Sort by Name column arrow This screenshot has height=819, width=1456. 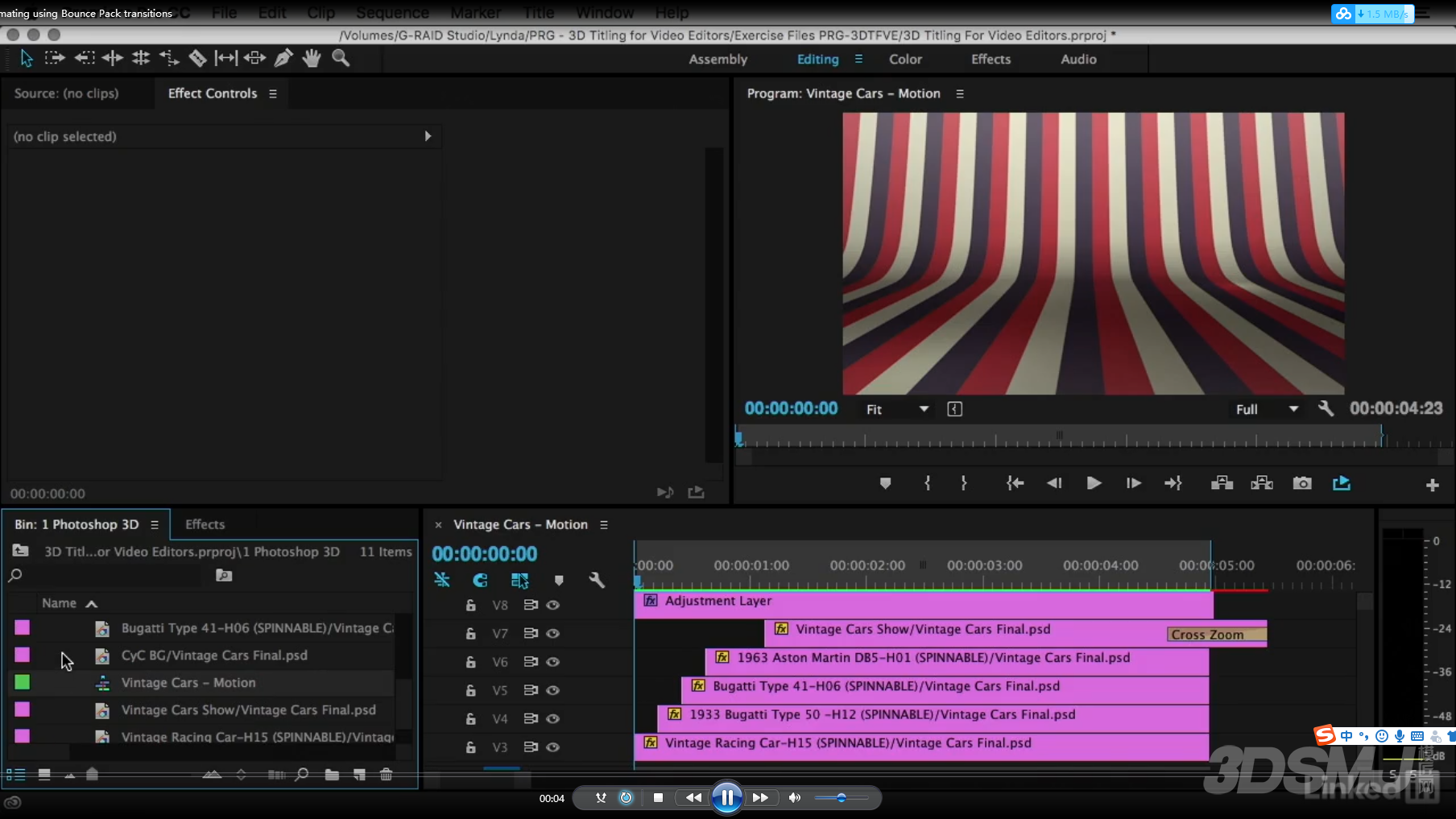(x=92, y=603)
